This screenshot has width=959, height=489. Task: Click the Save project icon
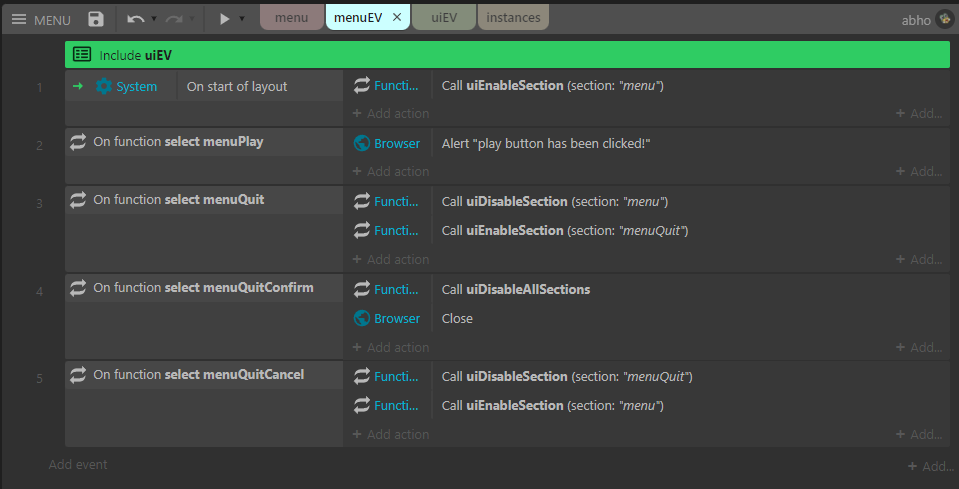(96, 19)
